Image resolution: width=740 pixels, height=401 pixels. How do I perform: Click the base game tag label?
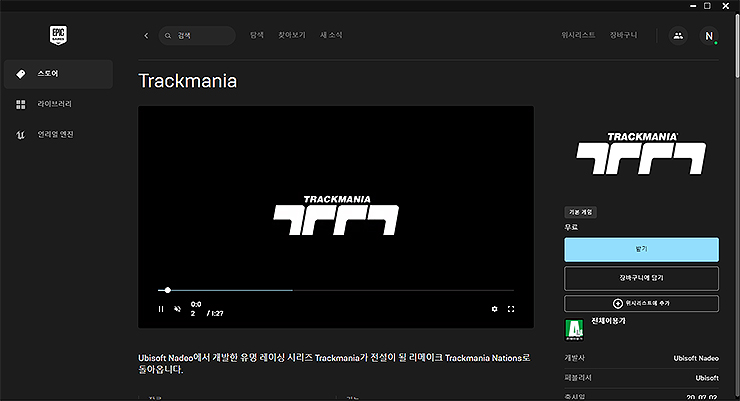coord(580,212)
